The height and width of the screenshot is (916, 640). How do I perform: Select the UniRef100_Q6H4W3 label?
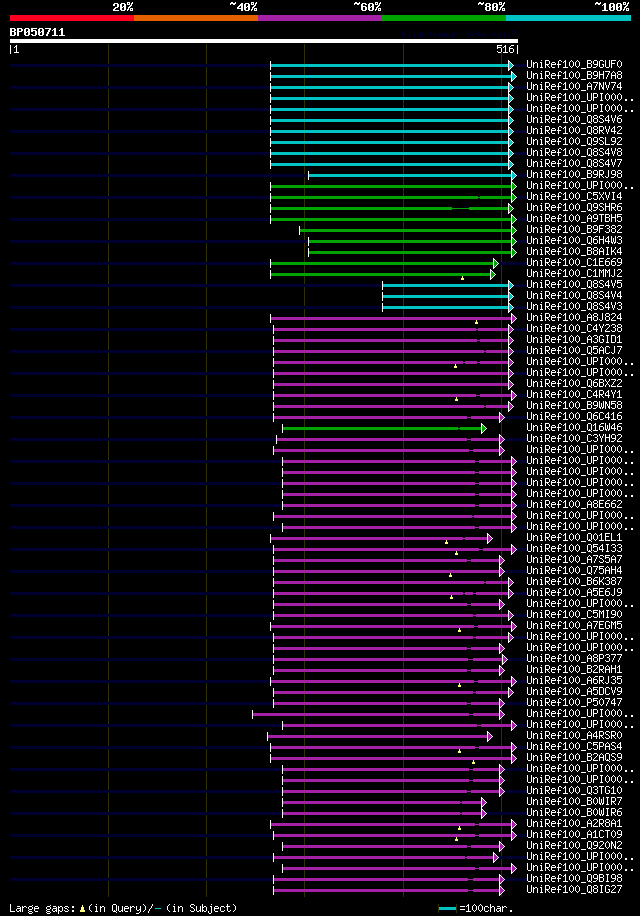[x=574, y=240]
